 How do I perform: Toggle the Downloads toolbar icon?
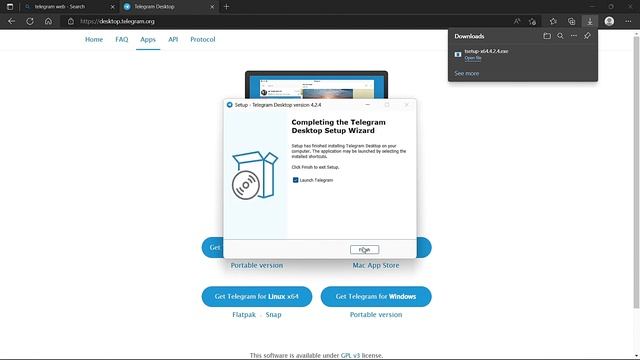(x=590, y=21)
